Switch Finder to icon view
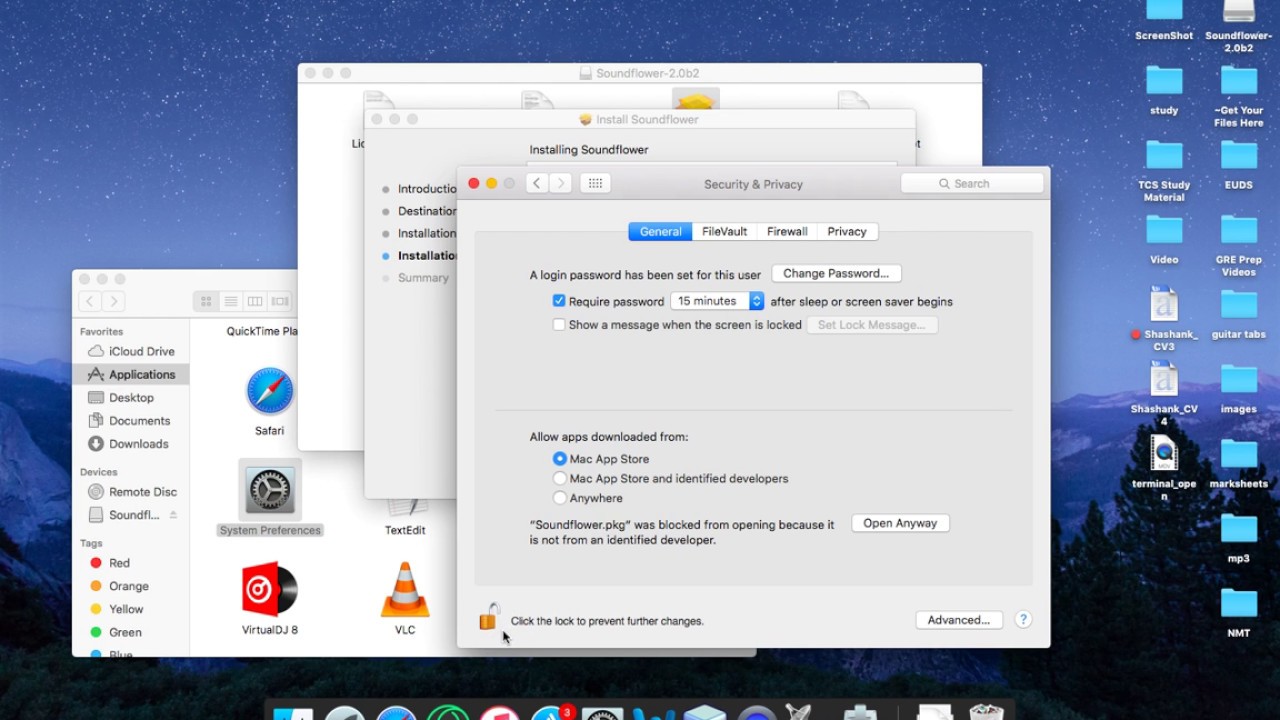 [206, 301]
